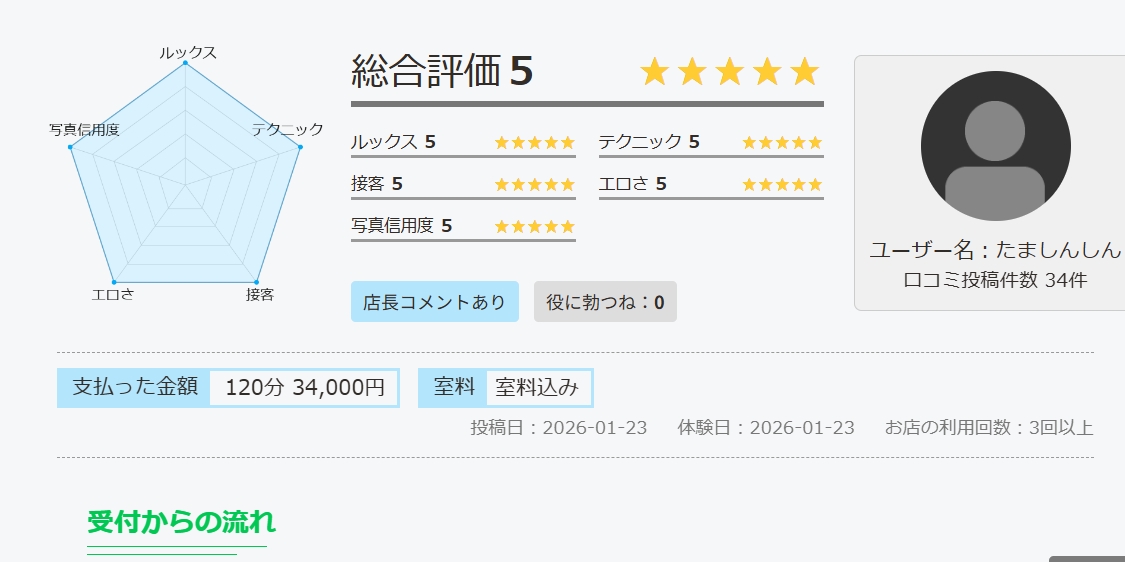
Task: Click the 受付からの流れ section heading
Action: pyautogui.click(x=181, y=521)
